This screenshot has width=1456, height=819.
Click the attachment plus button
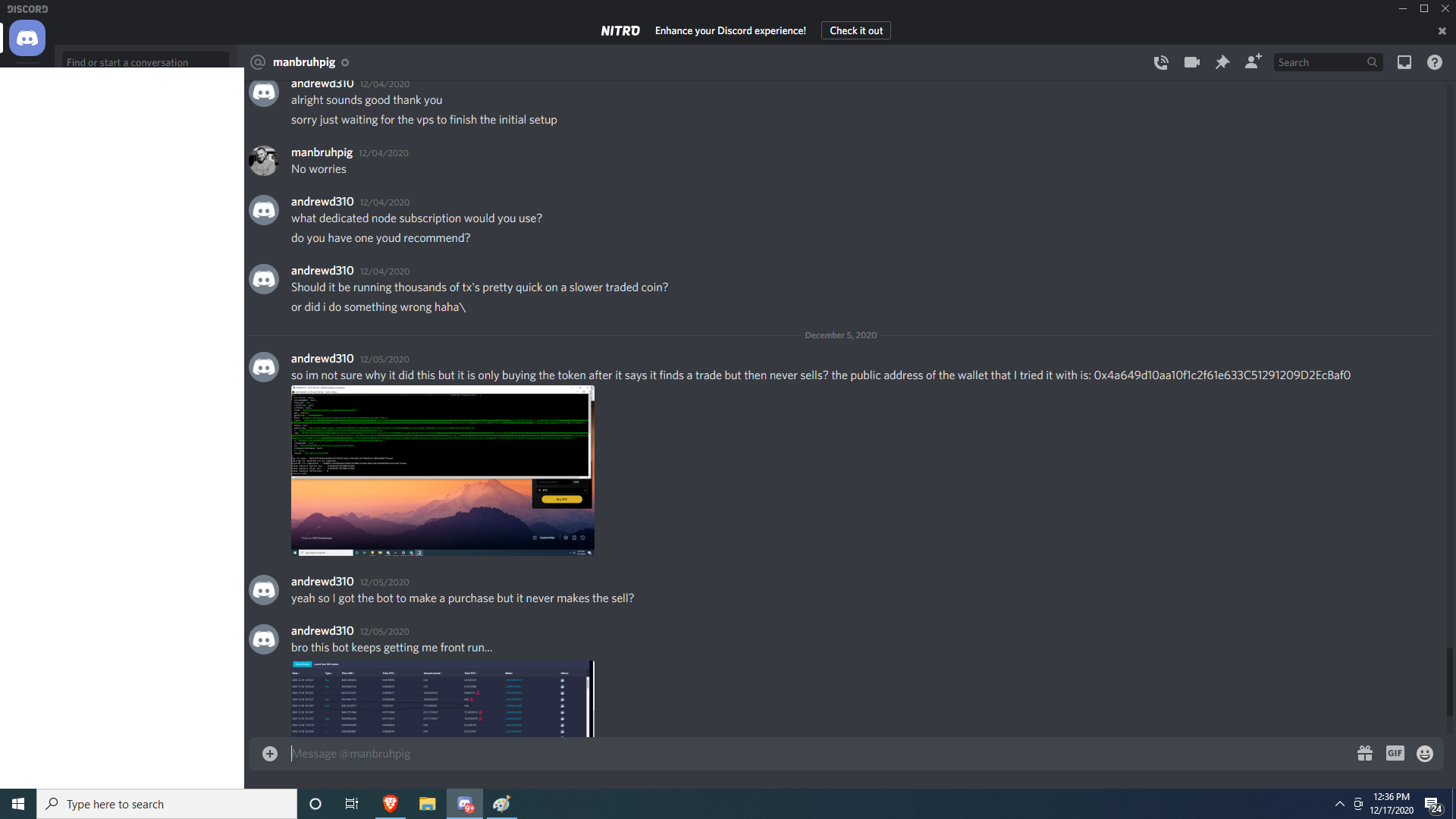point(270,753)
